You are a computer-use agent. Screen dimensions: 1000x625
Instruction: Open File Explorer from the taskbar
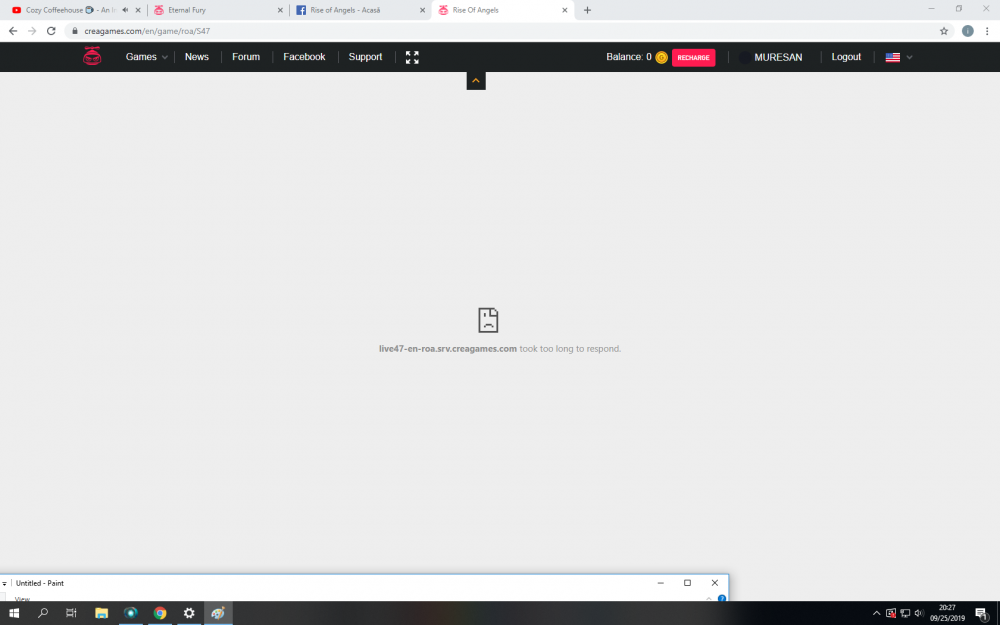(101, 613)
